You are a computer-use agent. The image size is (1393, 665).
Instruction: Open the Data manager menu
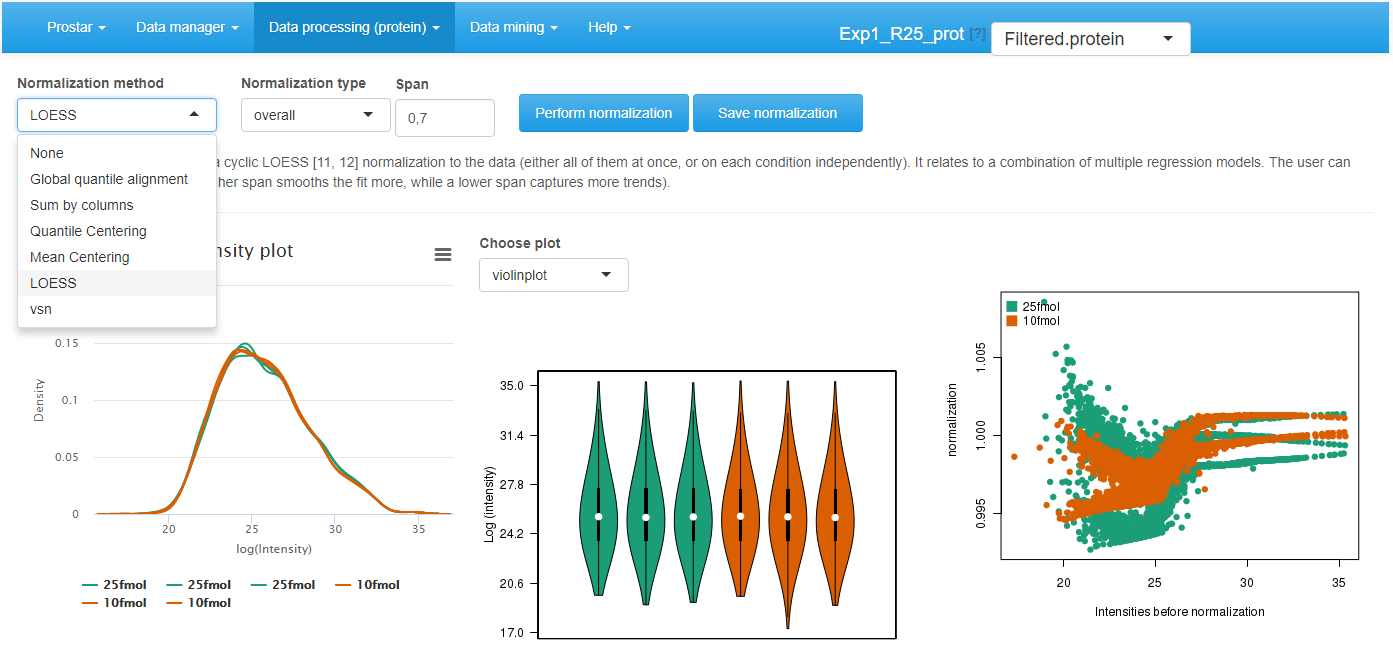coord(186,27)
